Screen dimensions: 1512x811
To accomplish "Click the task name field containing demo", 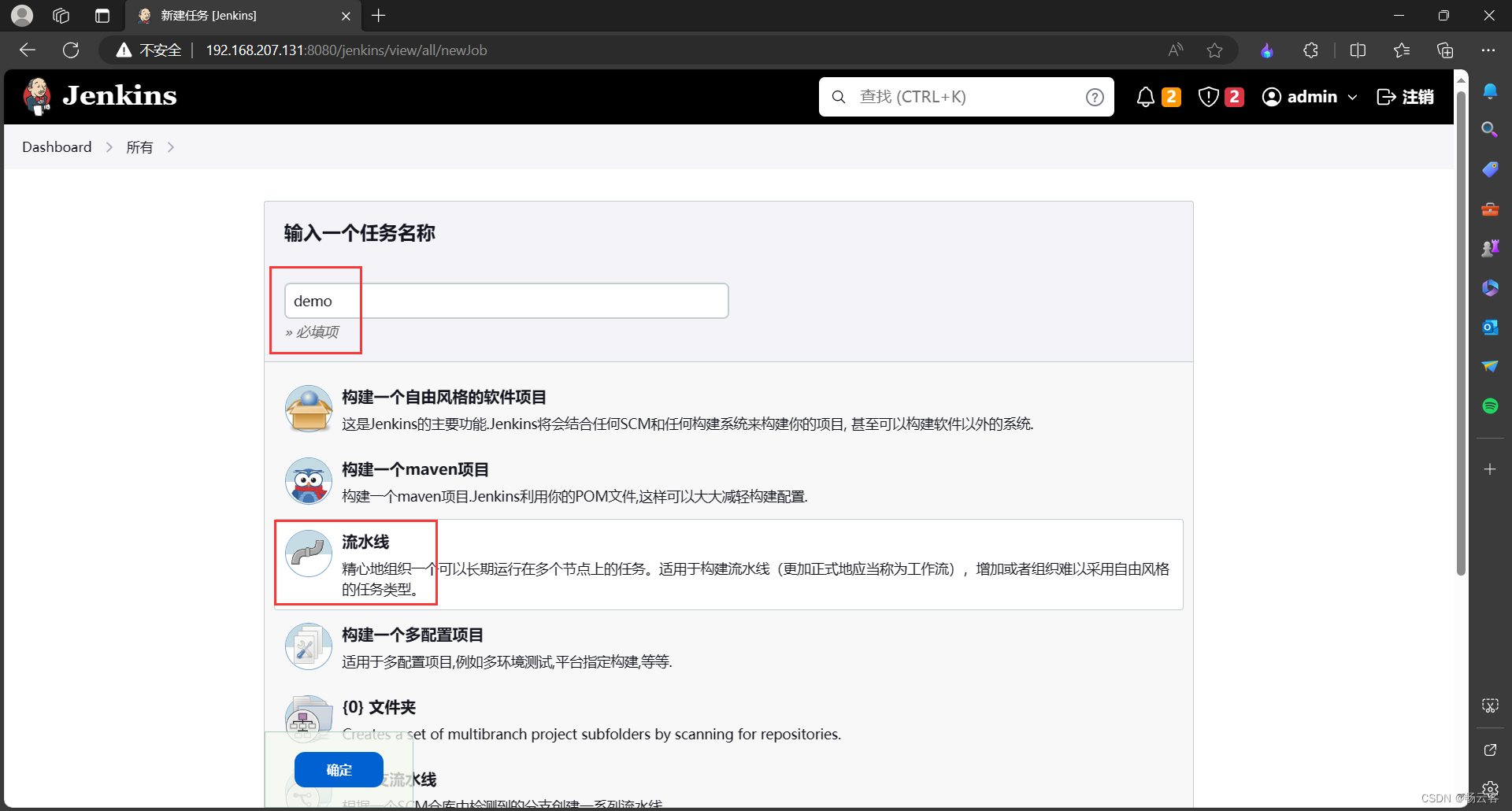I will click(506, 301).
